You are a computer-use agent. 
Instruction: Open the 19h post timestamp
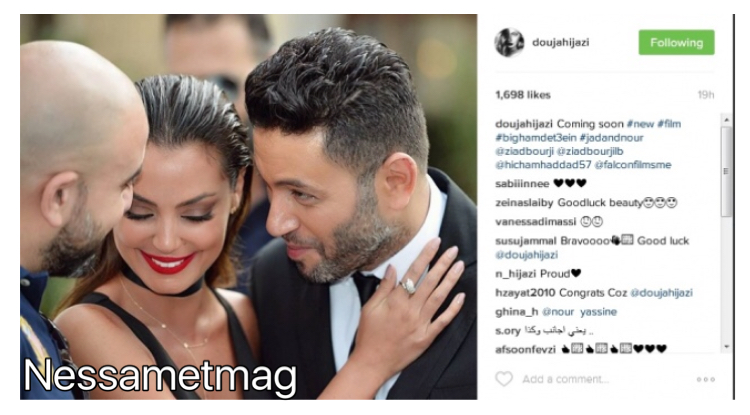706,95
